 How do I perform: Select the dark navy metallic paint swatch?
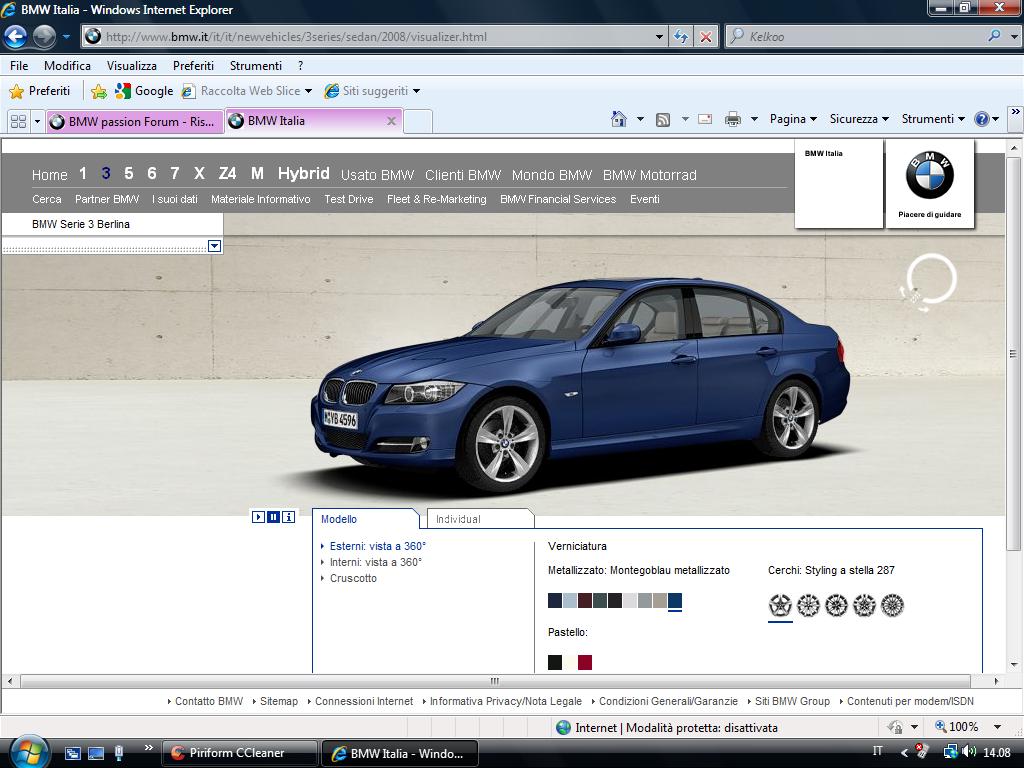point(555,601)
